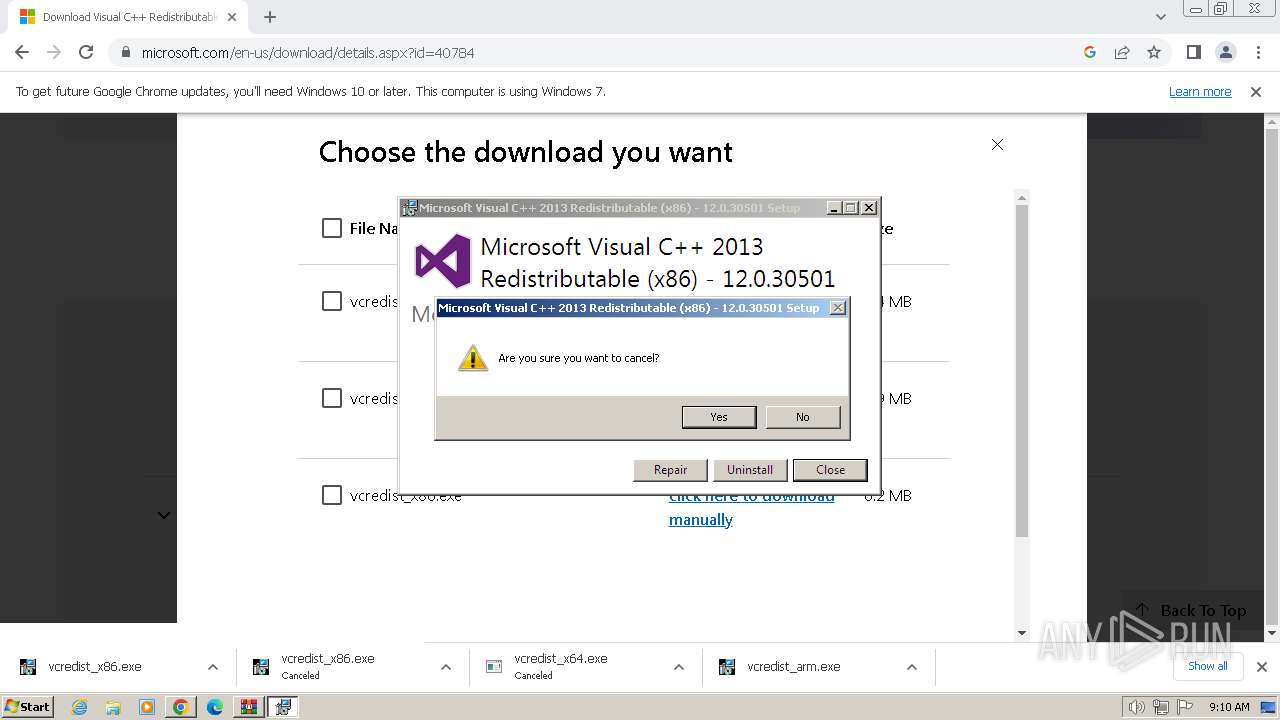The width and height of the screenshot is (1280, 720).
Task: Open the first vcredist_x86.exe download item
Action: (x=95, y=667)
